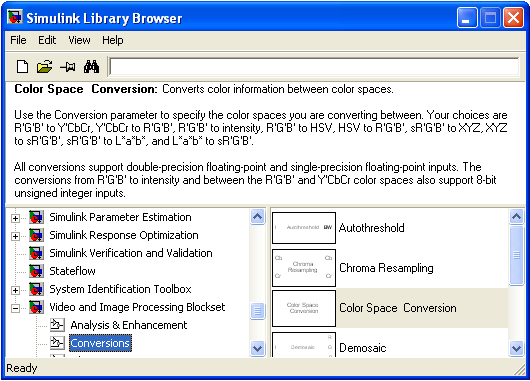Image resolution: width=530 pixels, height=381 pixels.
Task: Select Analysis & Enhancement in the tree
Action: point(128,325)
